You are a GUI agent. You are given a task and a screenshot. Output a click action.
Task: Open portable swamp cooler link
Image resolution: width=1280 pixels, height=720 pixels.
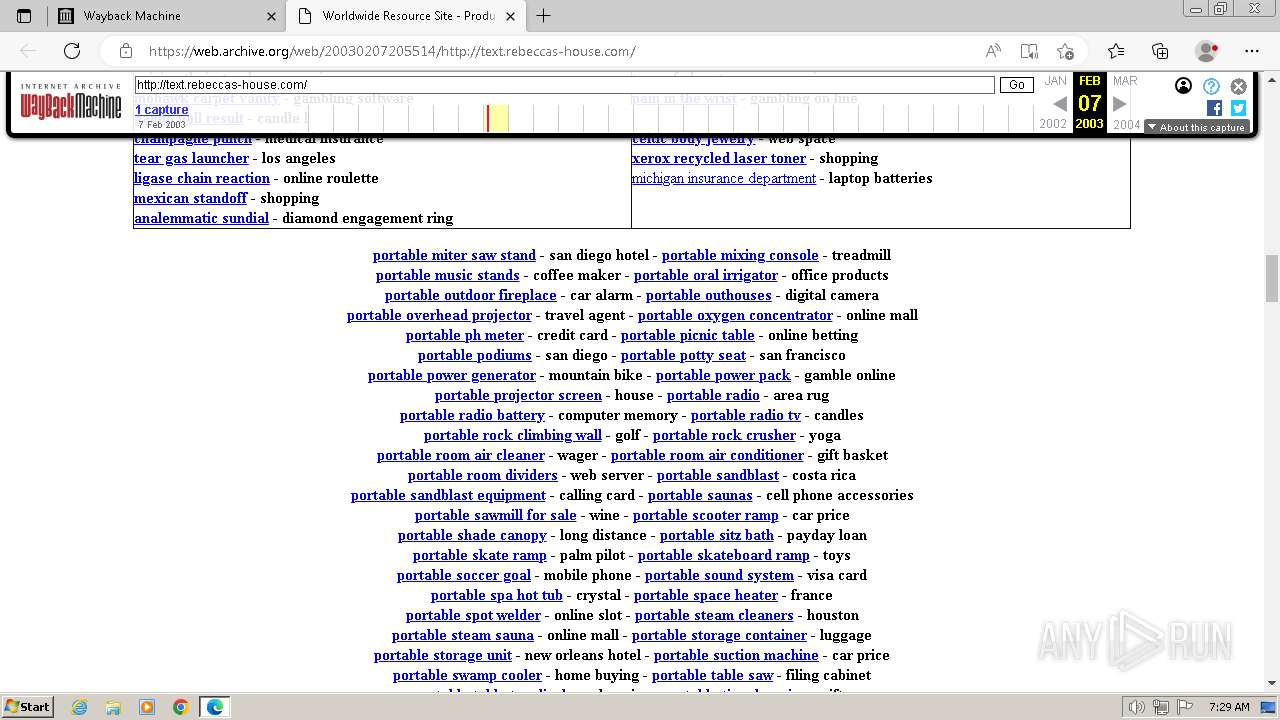468,675
